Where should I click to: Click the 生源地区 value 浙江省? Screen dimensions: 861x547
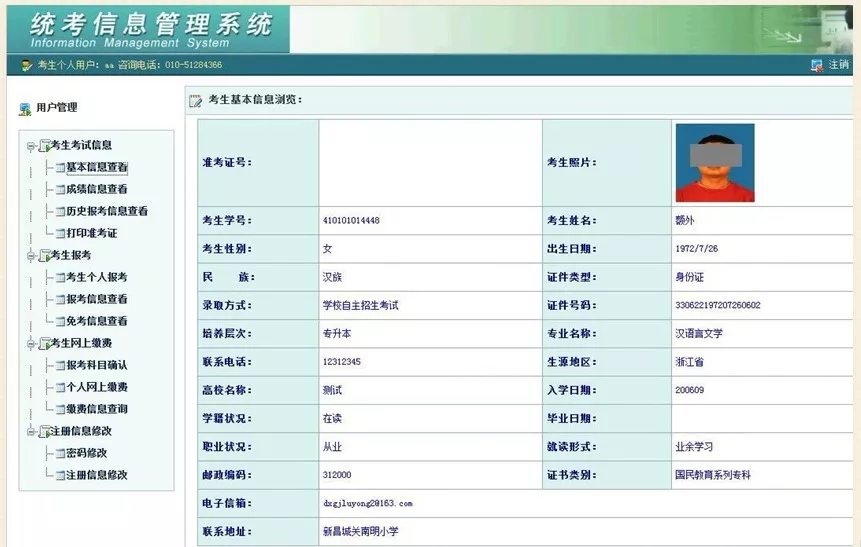click(x=689, y=362)
